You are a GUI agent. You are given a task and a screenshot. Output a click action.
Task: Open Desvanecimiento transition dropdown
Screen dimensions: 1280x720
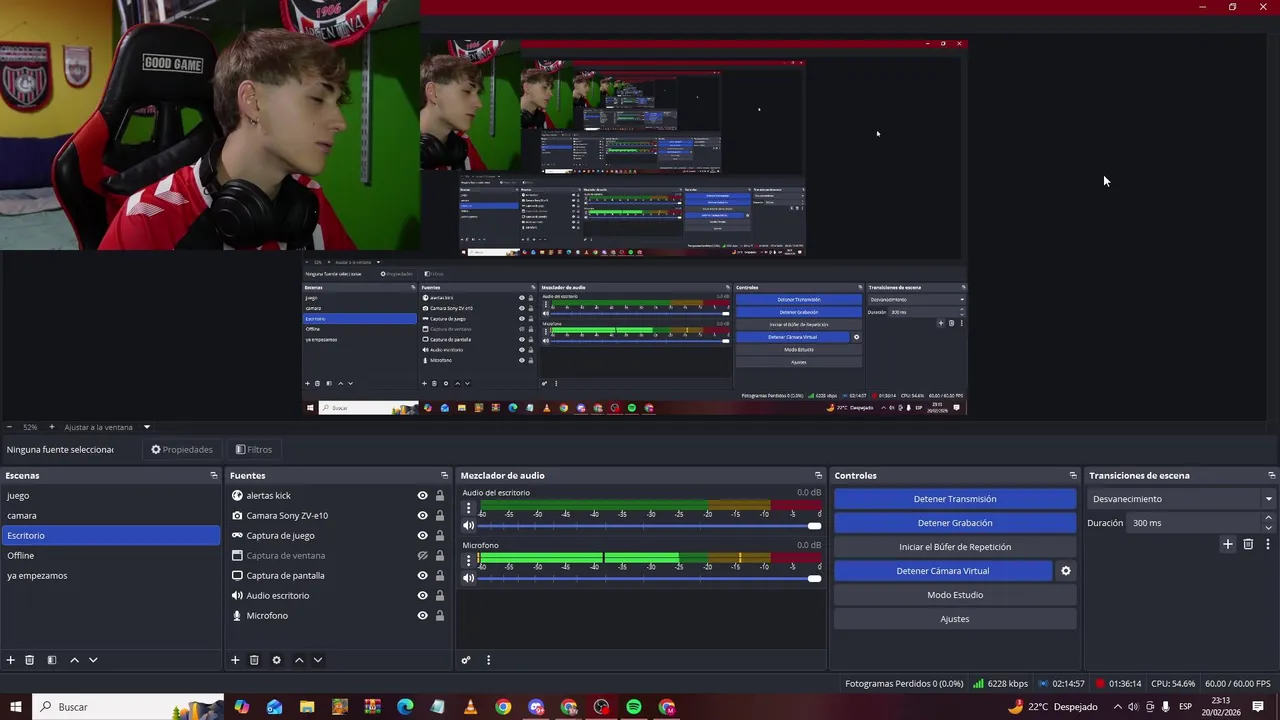point(1181,499)
